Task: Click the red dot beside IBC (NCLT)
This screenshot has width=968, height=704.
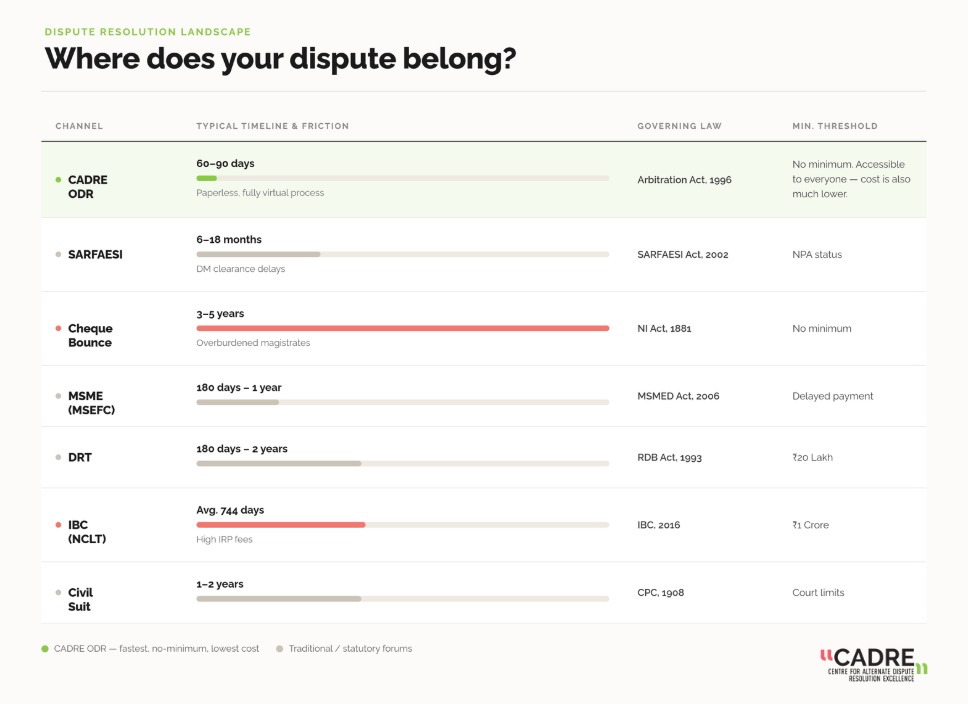Action: coord(59,525)
